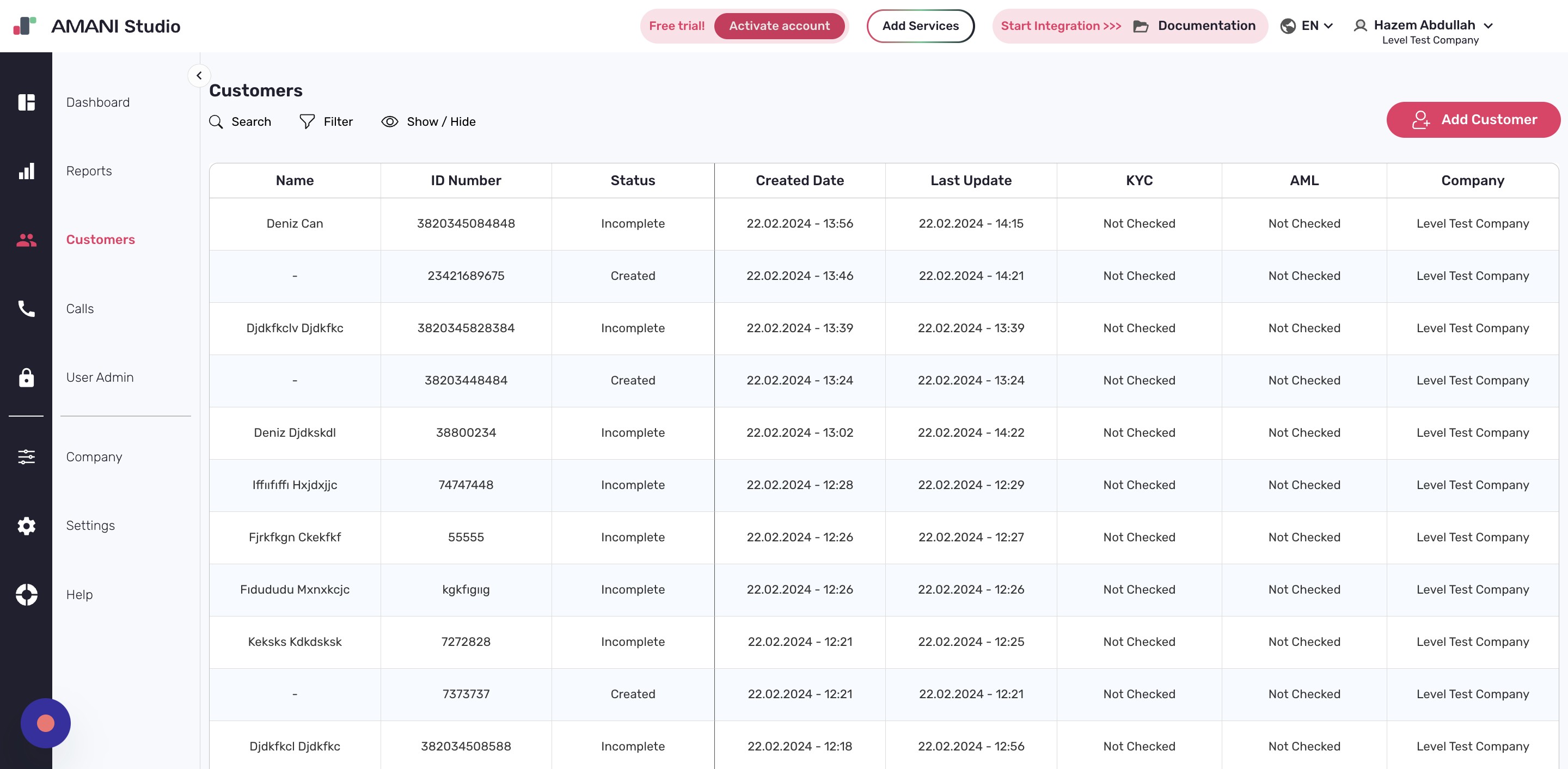Open the Deniz Can customer row
Screen dimensions: 1568x769
click(x=295, y=223)
